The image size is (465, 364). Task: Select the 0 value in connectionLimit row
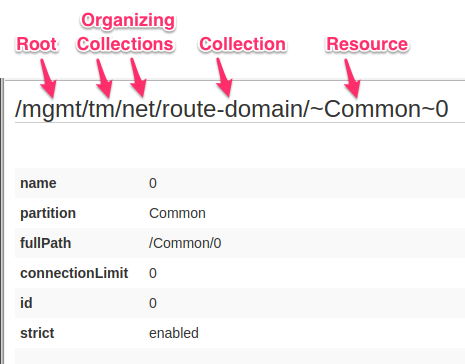pos(153,273)
